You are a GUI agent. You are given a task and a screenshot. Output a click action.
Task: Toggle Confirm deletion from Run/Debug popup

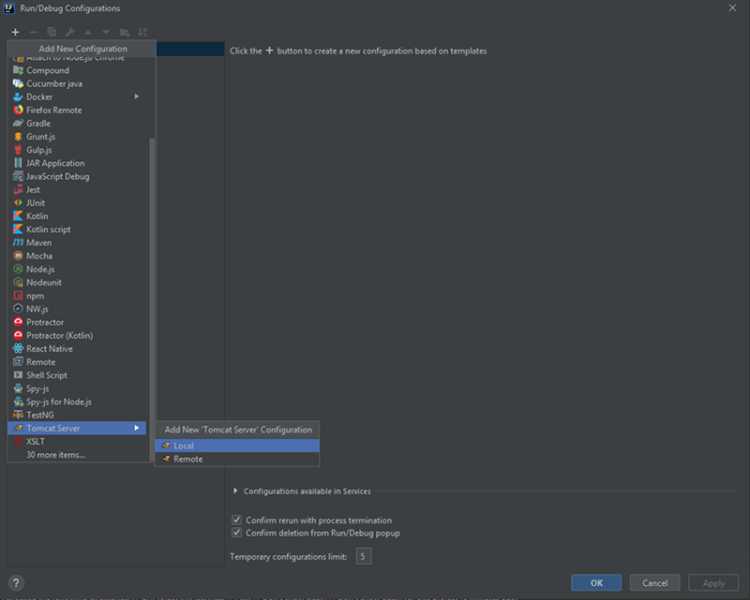[x=237, y=533]
